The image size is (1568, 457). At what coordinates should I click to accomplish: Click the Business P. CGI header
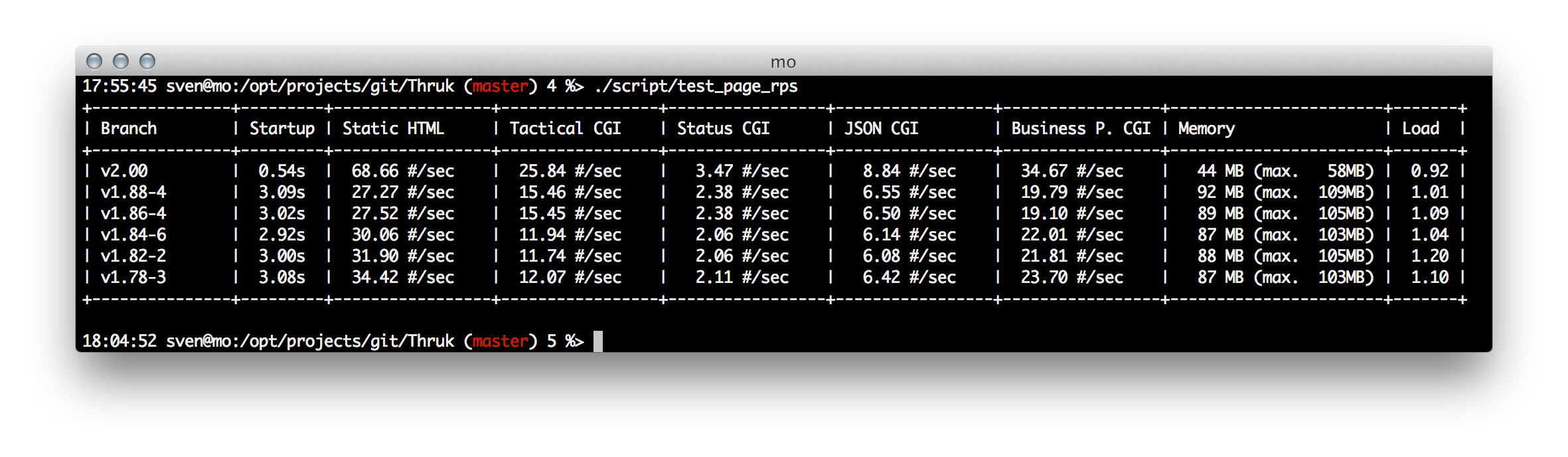pyautogui.click(x=1081, y=128)
